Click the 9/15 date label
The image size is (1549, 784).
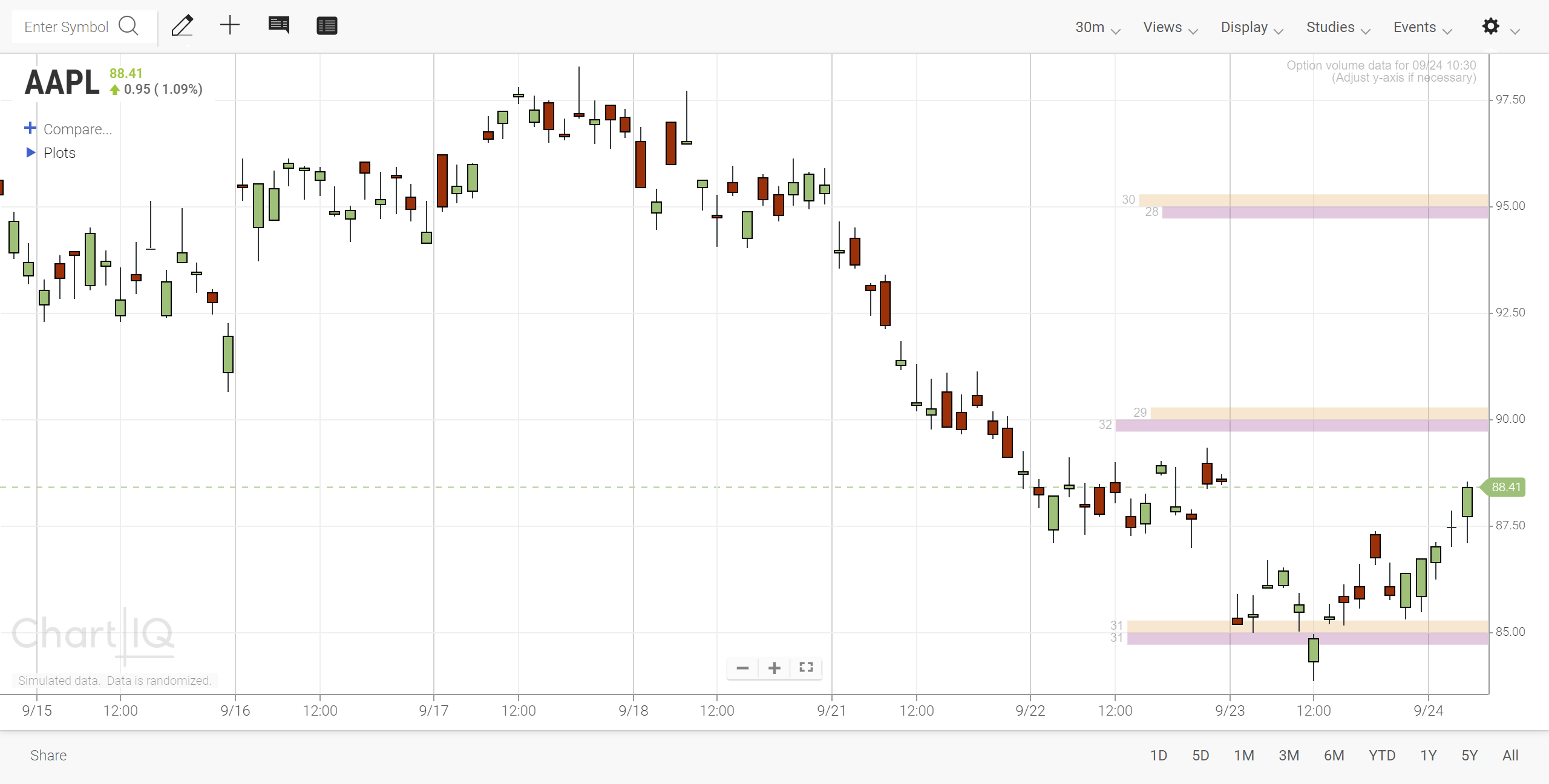[37, 711]
